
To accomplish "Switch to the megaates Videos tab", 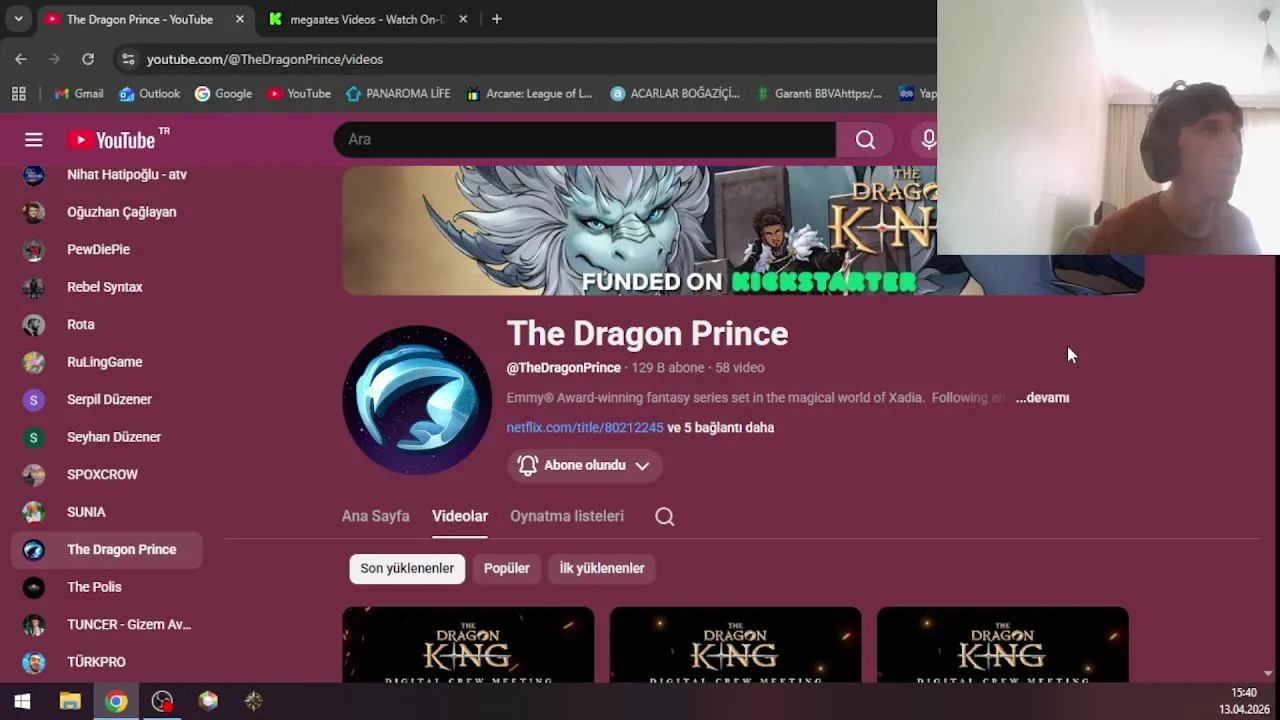I will click(x=368, y=19).
